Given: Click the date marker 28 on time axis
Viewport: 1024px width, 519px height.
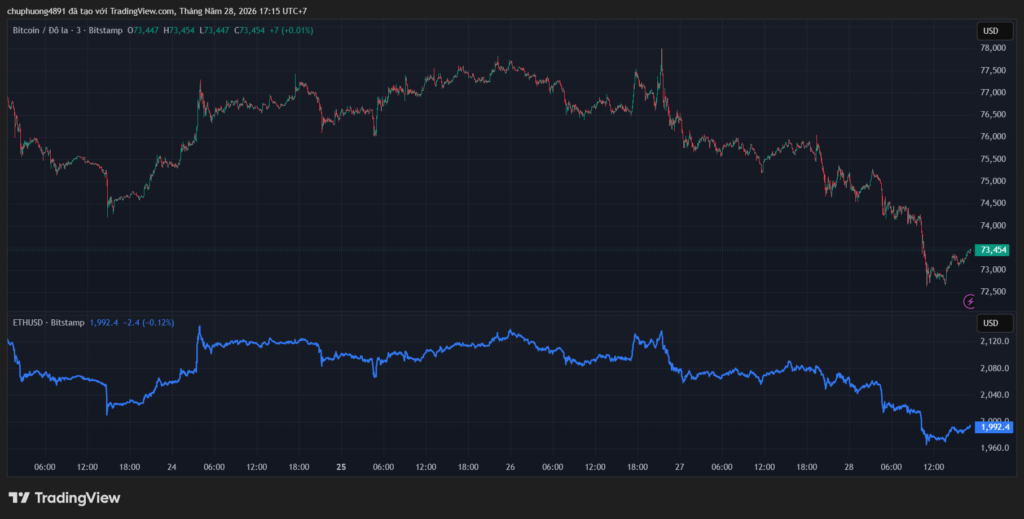Looking at the screenshot, I should click(x=848, y=467).
